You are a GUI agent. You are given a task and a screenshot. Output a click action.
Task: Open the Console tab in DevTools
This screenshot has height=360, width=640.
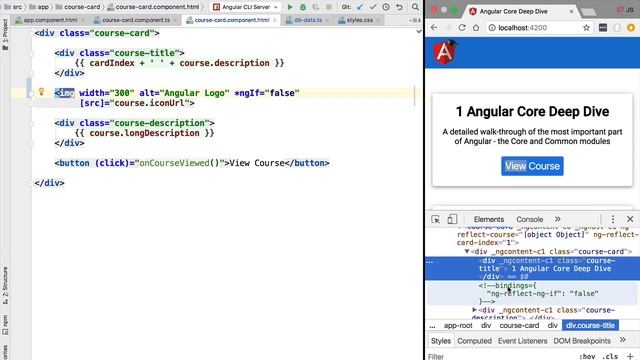click(529, 219)
